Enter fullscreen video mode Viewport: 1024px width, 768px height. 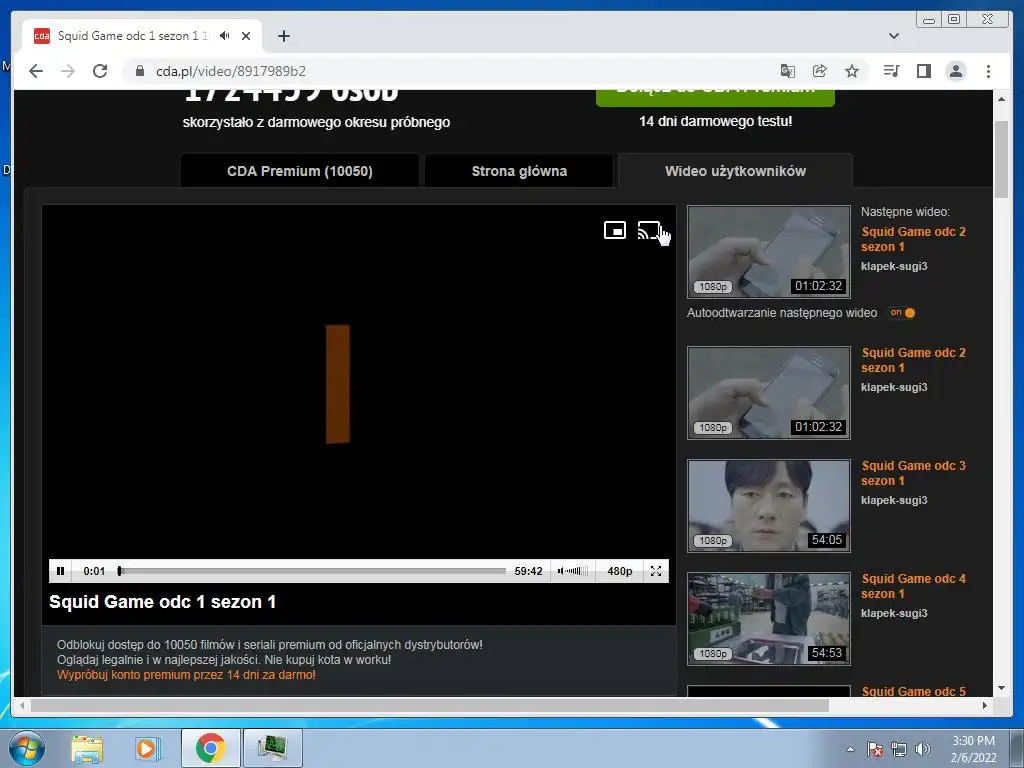[656, 571]
